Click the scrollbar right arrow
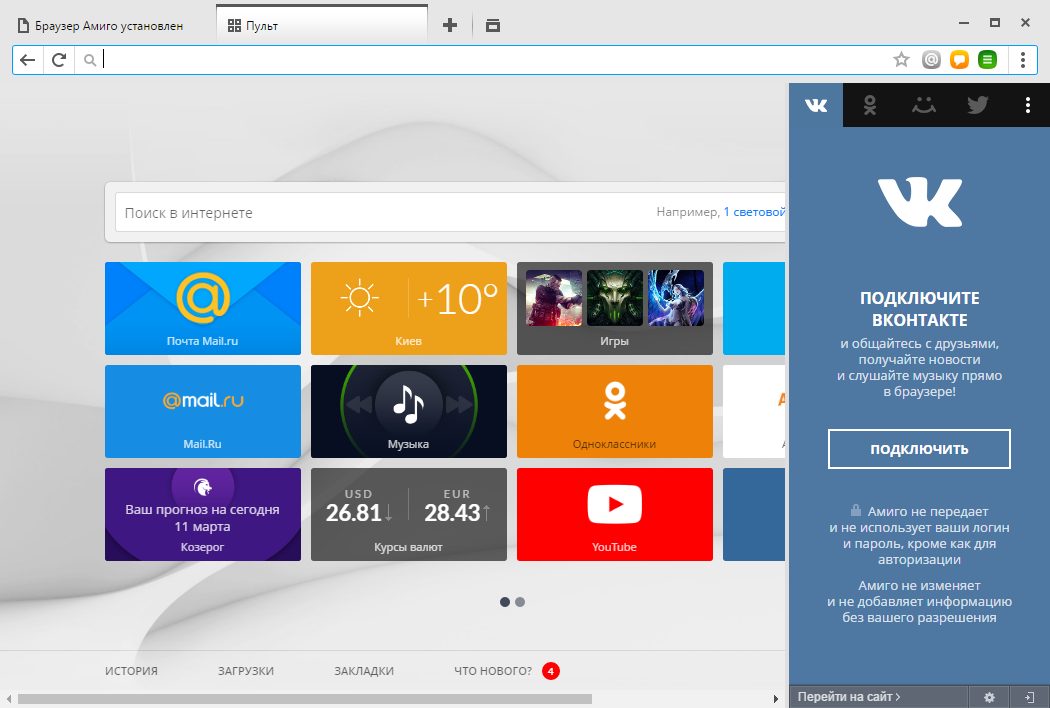The height and width of the screenshot is (708, 1050). coord(775,699)
